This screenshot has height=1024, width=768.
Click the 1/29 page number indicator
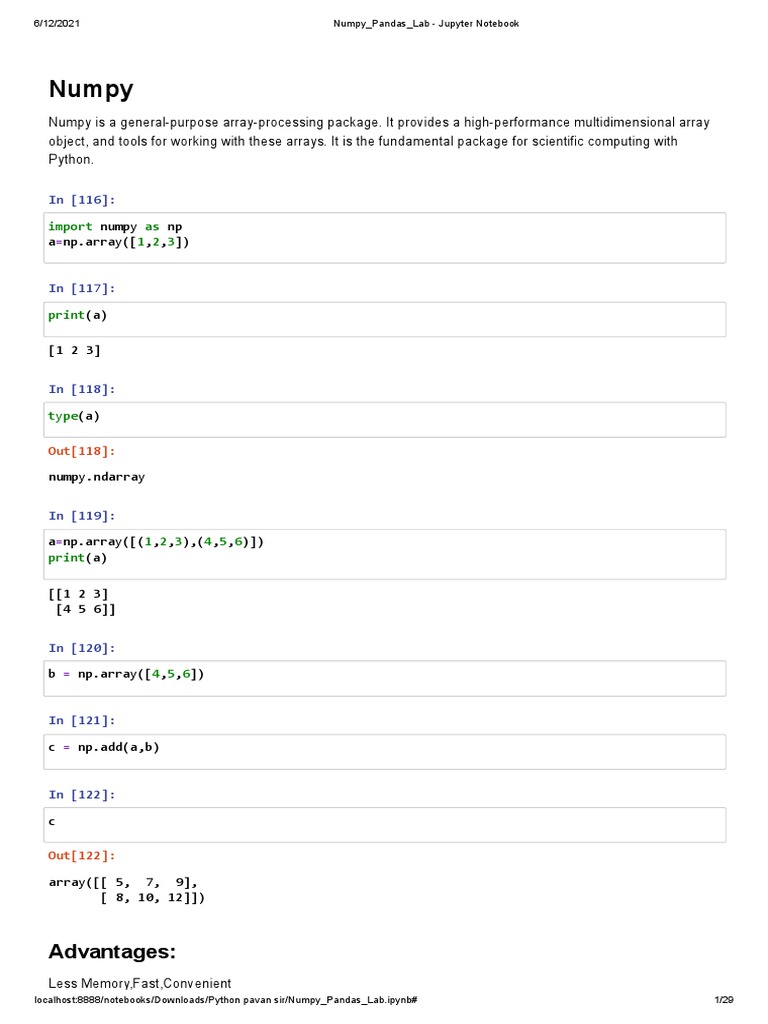[724, 1001]
